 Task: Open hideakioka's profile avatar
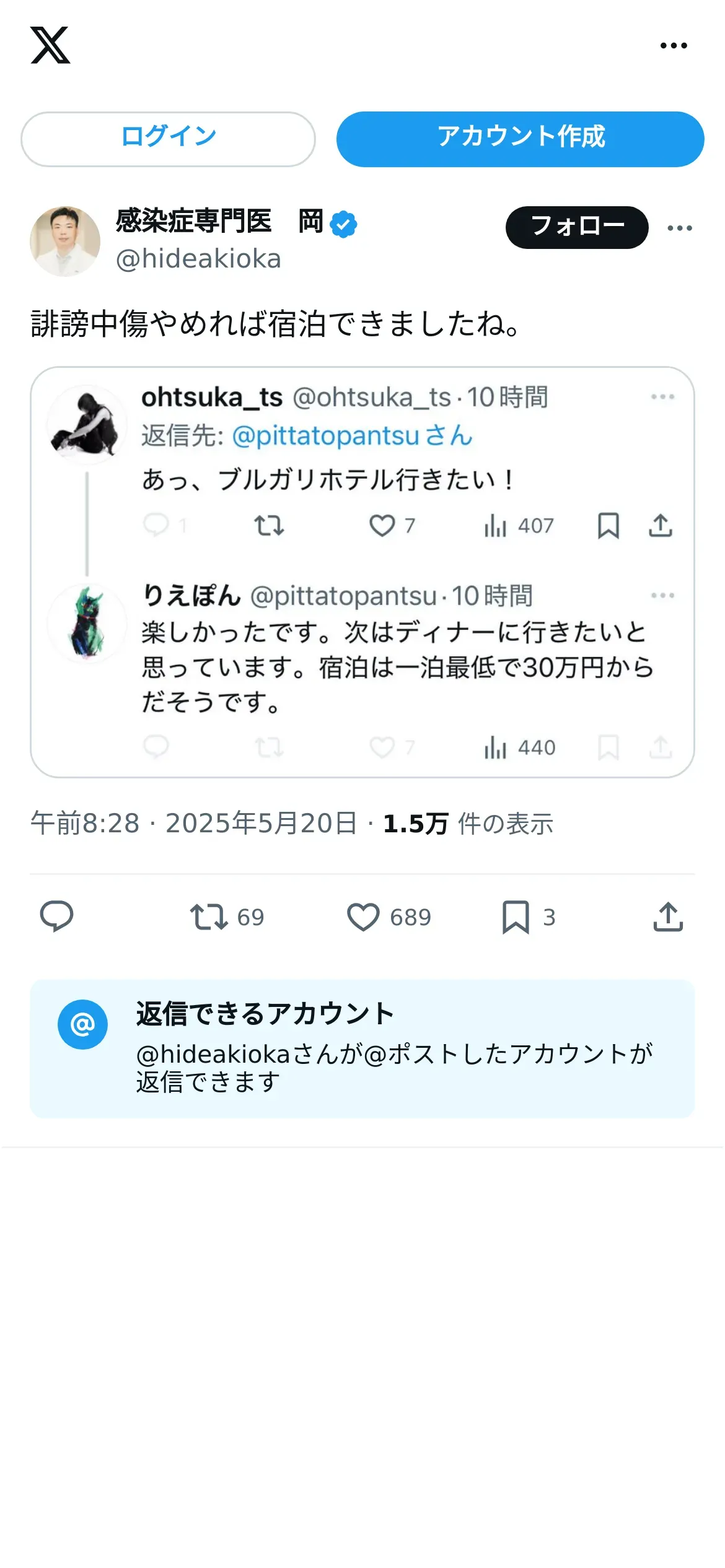(65, 241)
